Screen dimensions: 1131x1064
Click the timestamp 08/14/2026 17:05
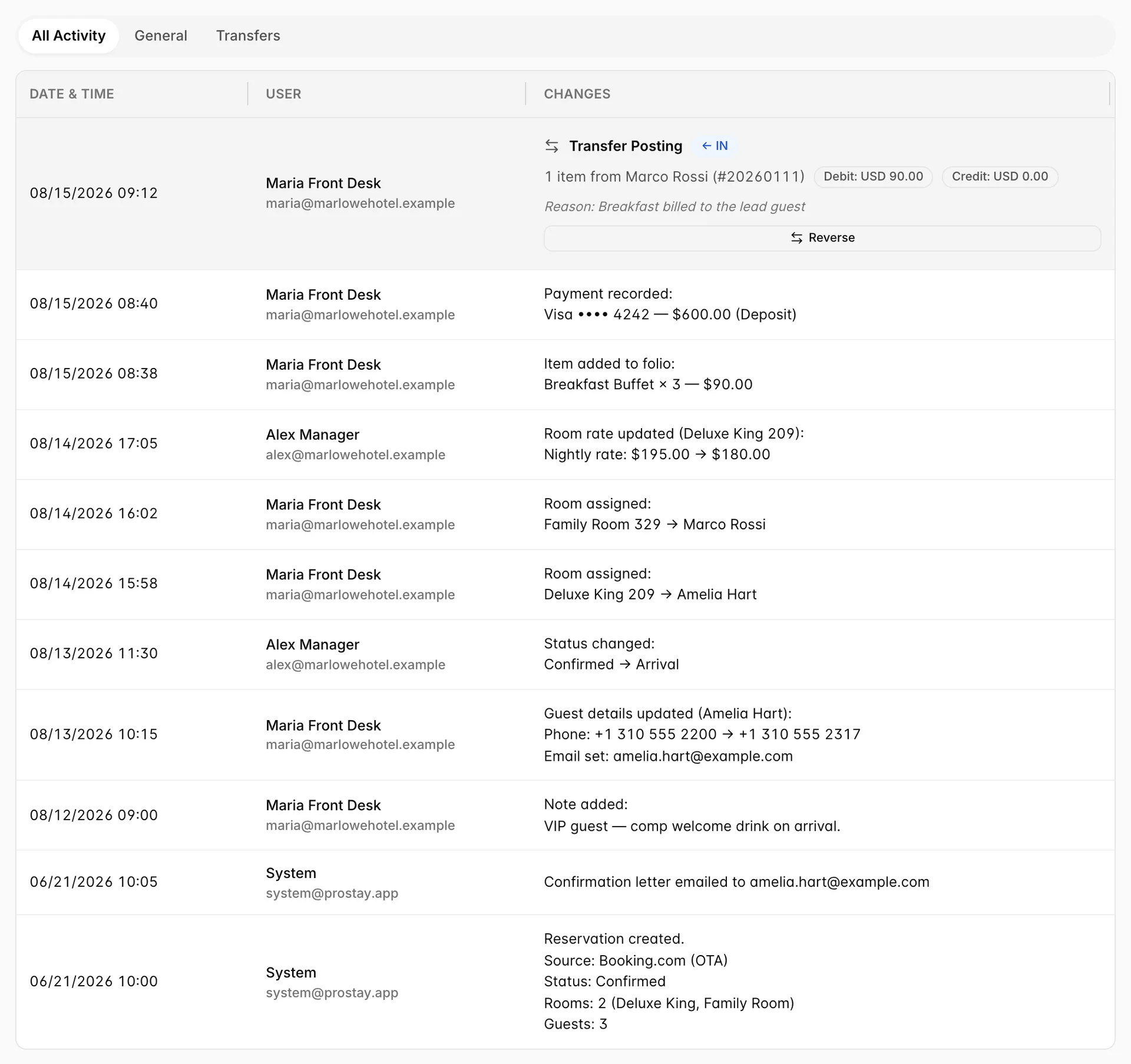click(x=94, y=444)
